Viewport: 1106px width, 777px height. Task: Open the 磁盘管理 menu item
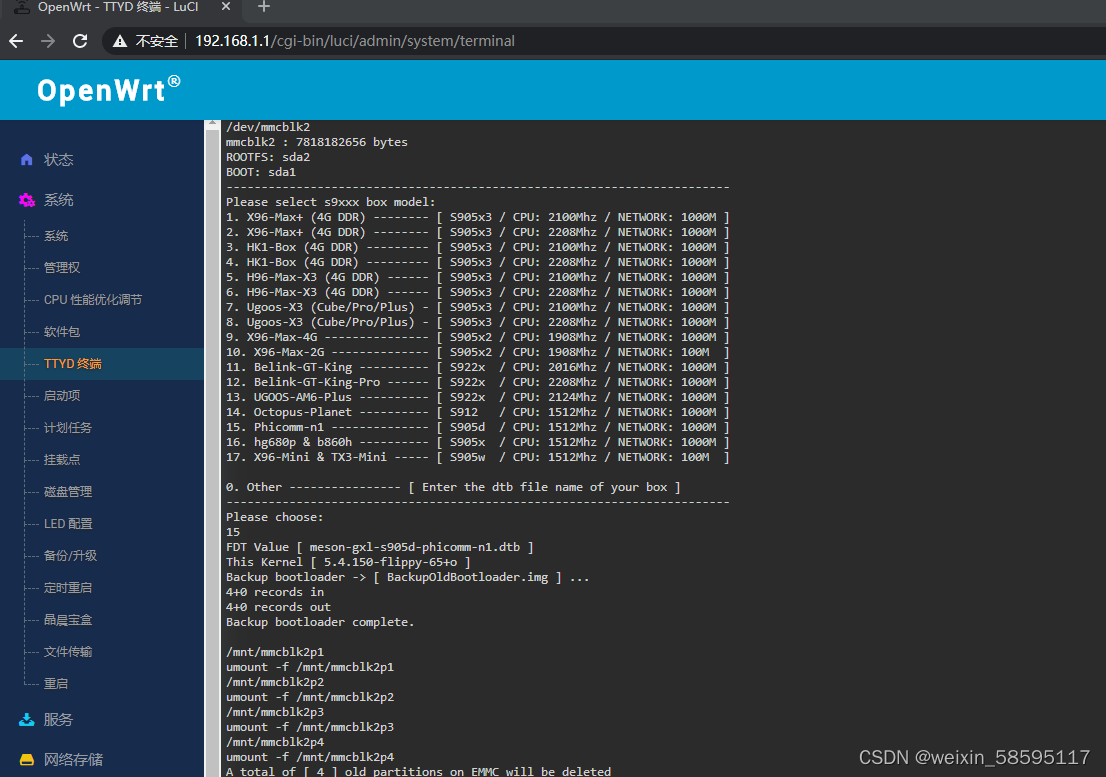coord(68,491)
